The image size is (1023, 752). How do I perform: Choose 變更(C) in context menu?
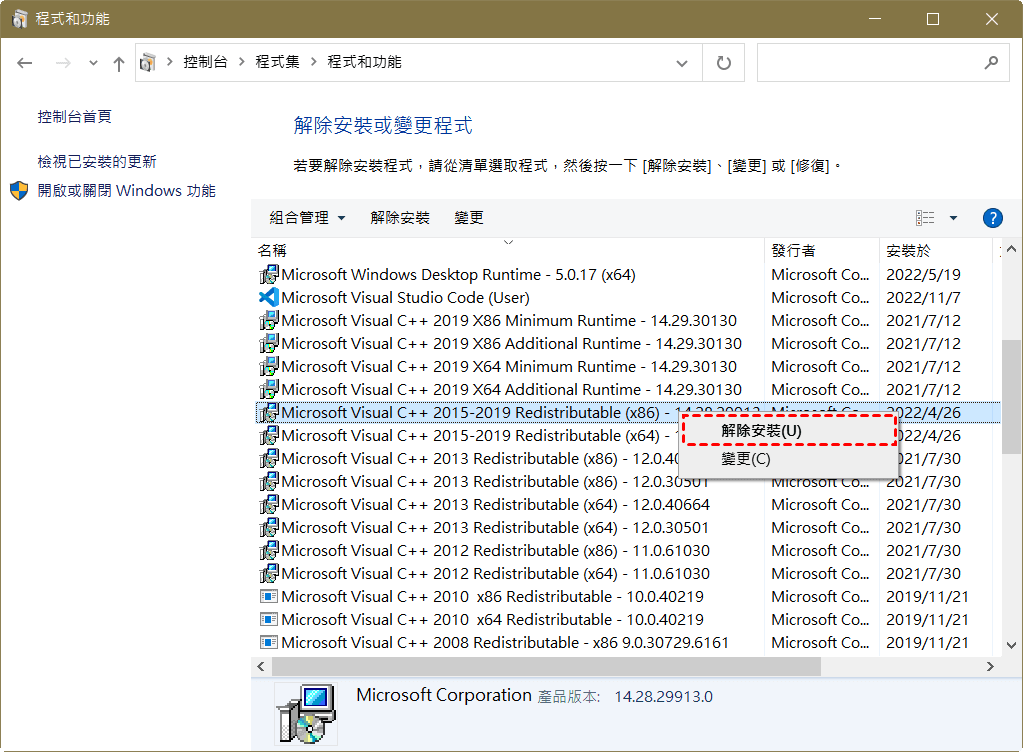(x=789, y=459)
